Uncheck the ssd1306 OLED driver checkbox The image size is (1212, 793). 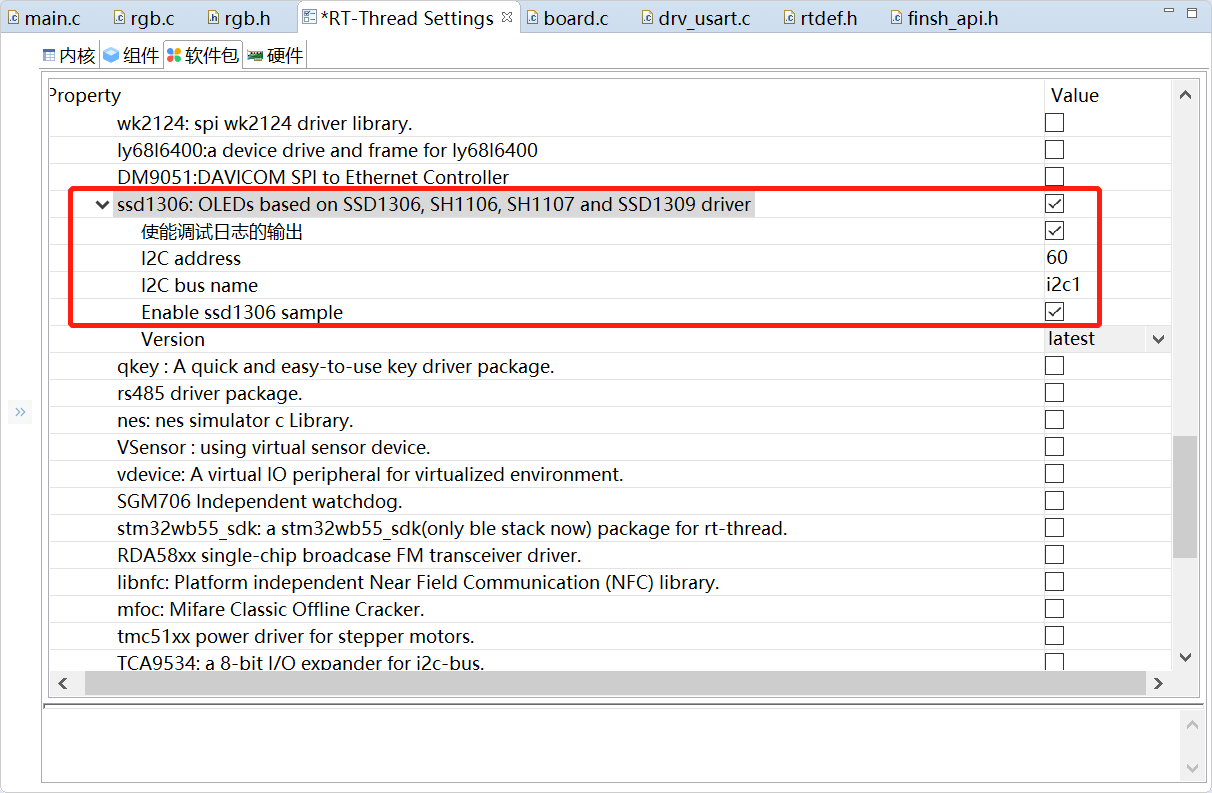point(1054,204)
